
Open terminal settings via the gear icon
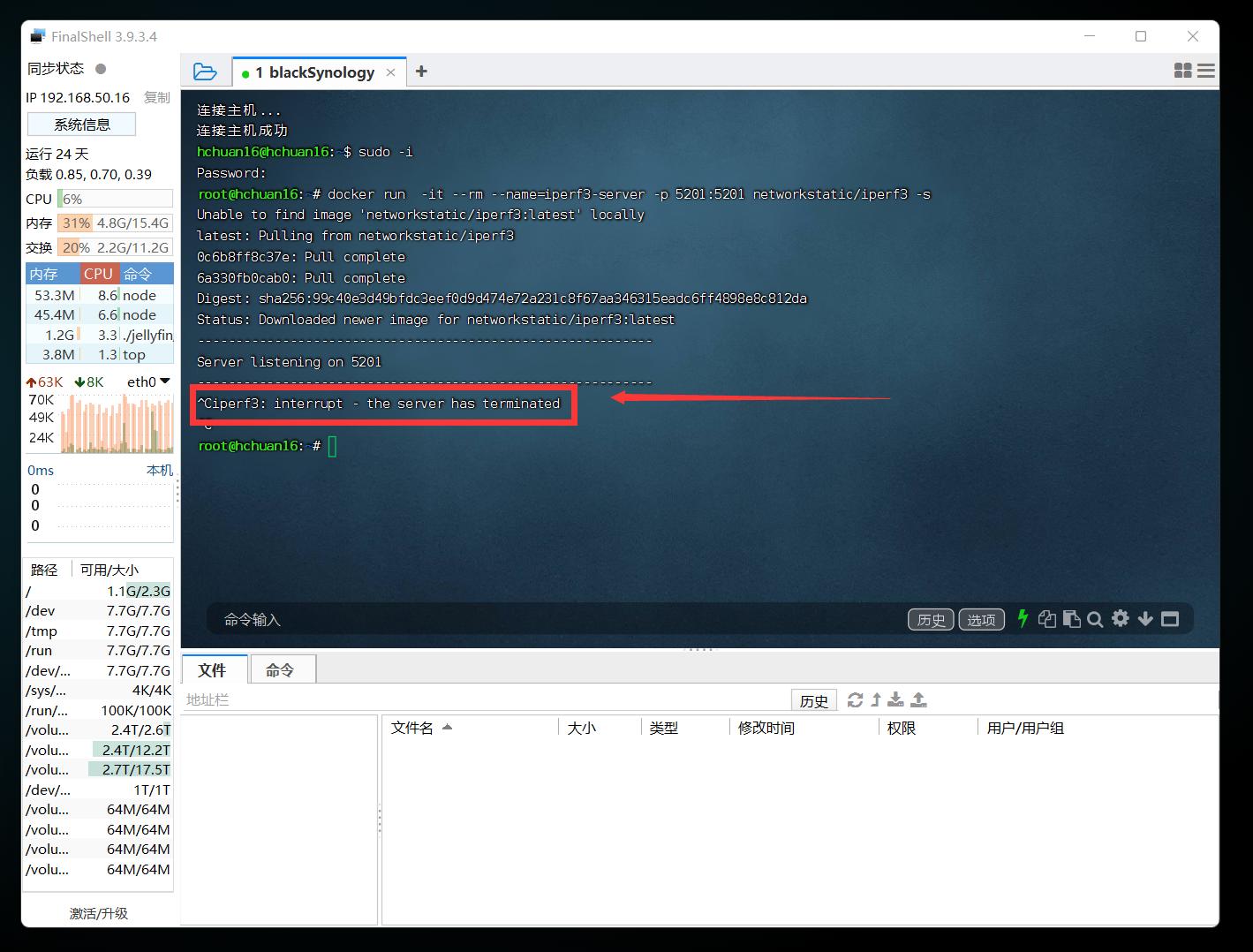pyautogui.click(x=1120, y=619)
